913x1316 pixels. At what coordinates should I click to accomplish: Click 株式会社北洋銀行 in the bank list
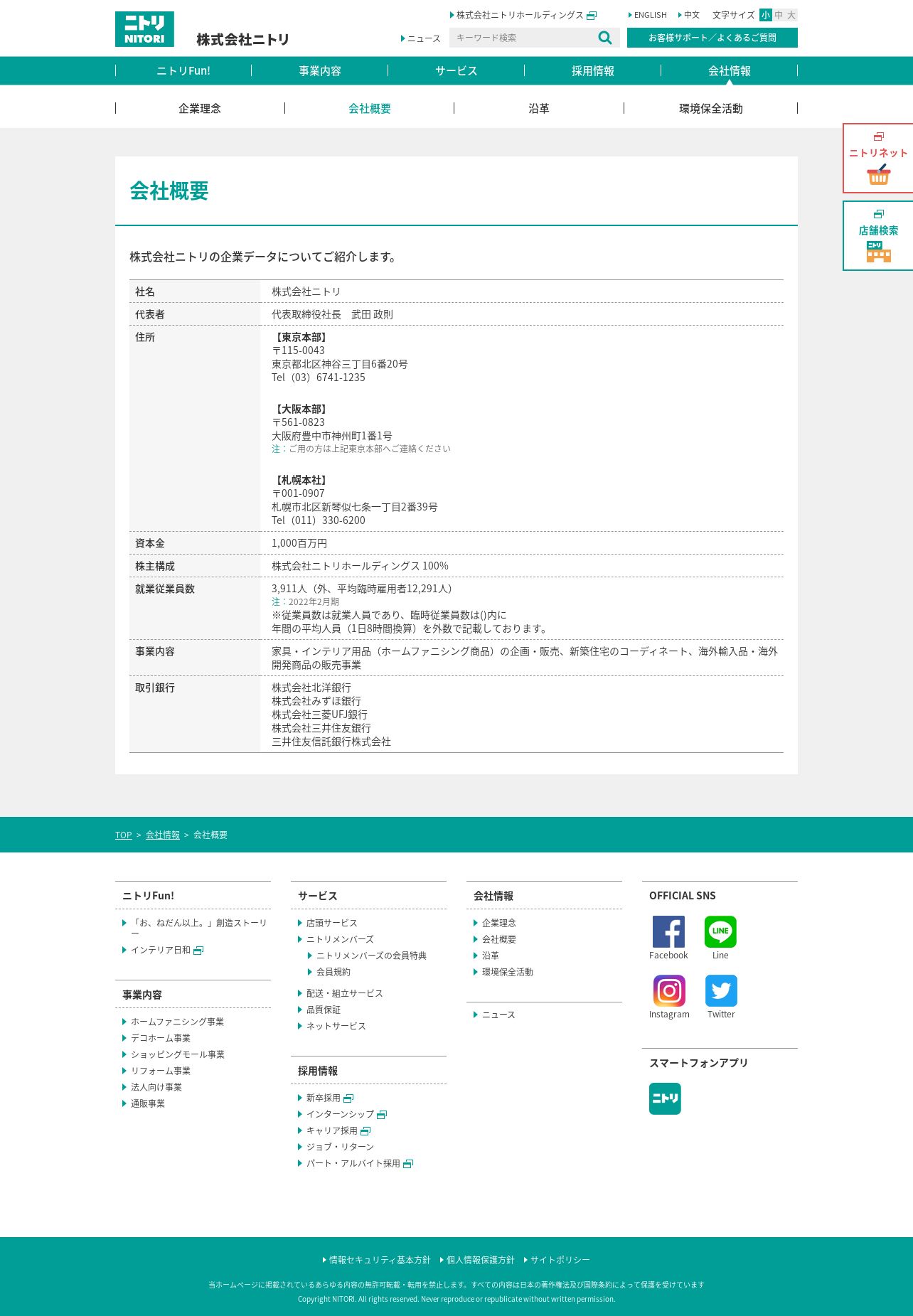[311, 688]
